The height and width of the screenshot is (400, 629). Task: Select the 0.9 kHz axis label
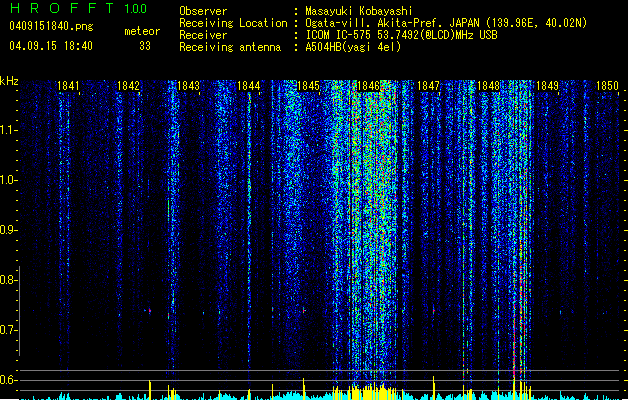8,230
